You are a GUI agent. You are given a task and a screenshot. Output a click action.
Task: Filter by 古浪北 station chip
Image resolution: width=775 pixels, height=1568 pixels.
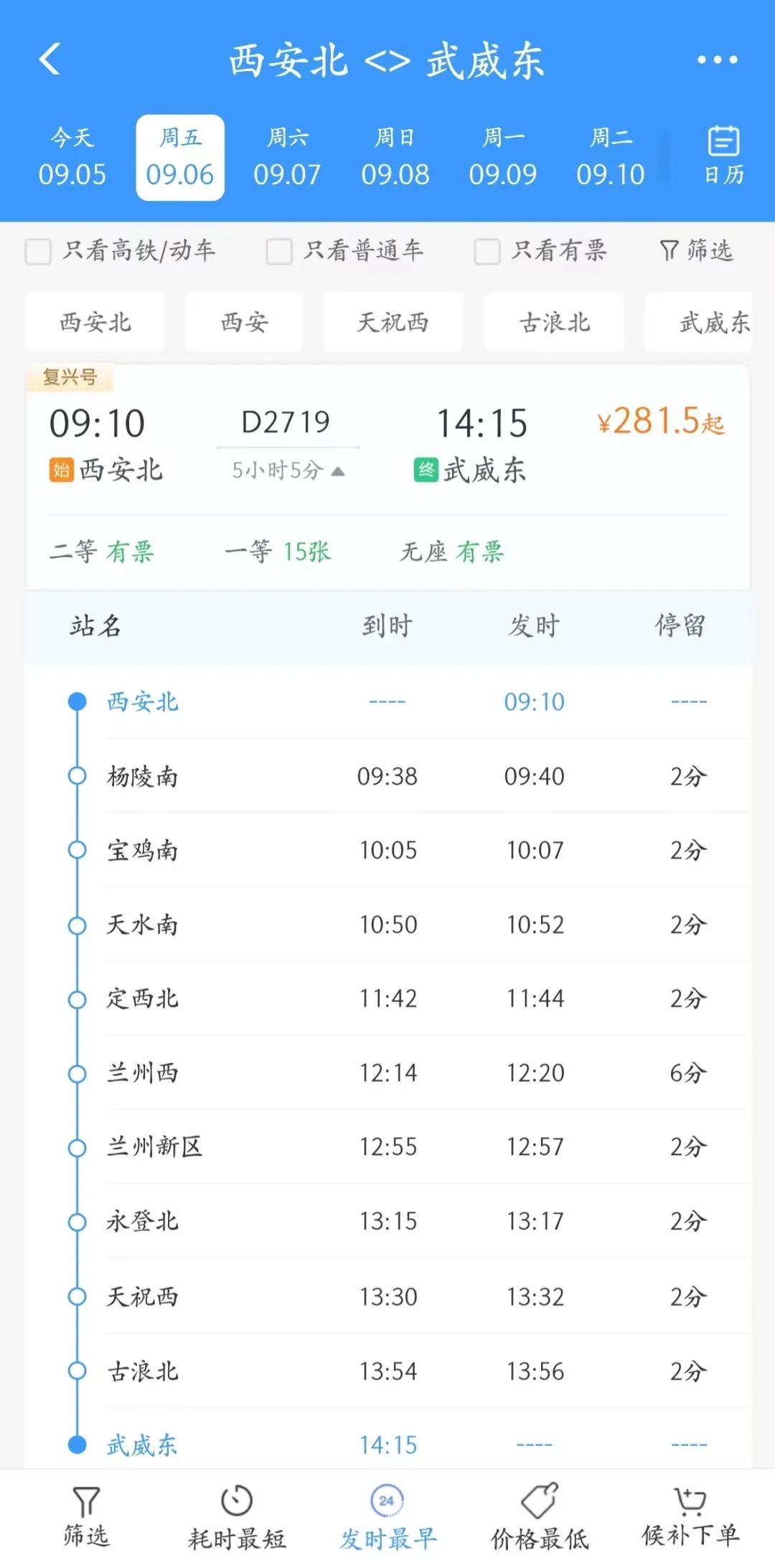(554, 322)
